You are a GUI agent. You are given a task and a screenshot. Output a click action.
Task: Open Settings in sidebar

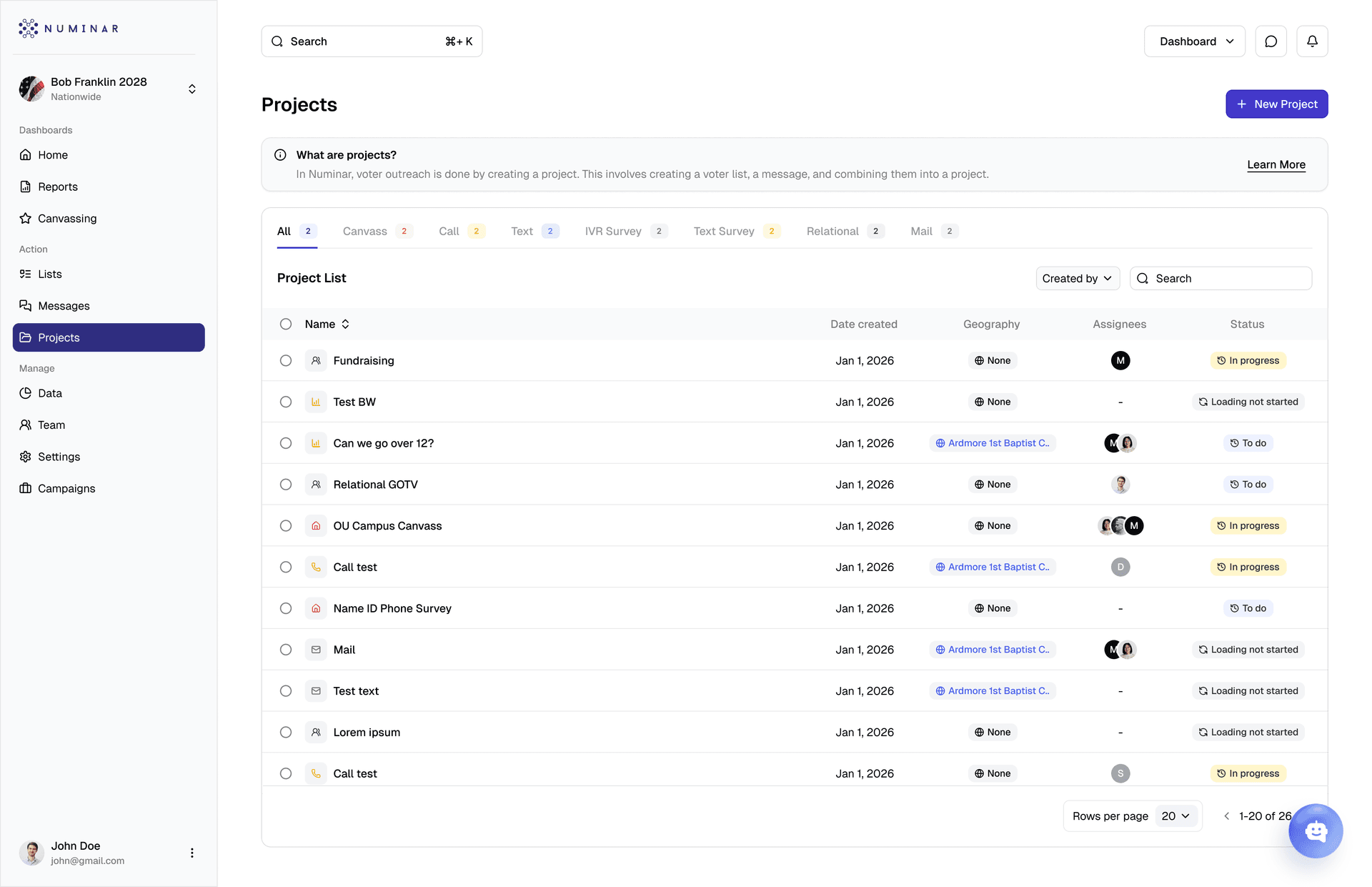109,457
